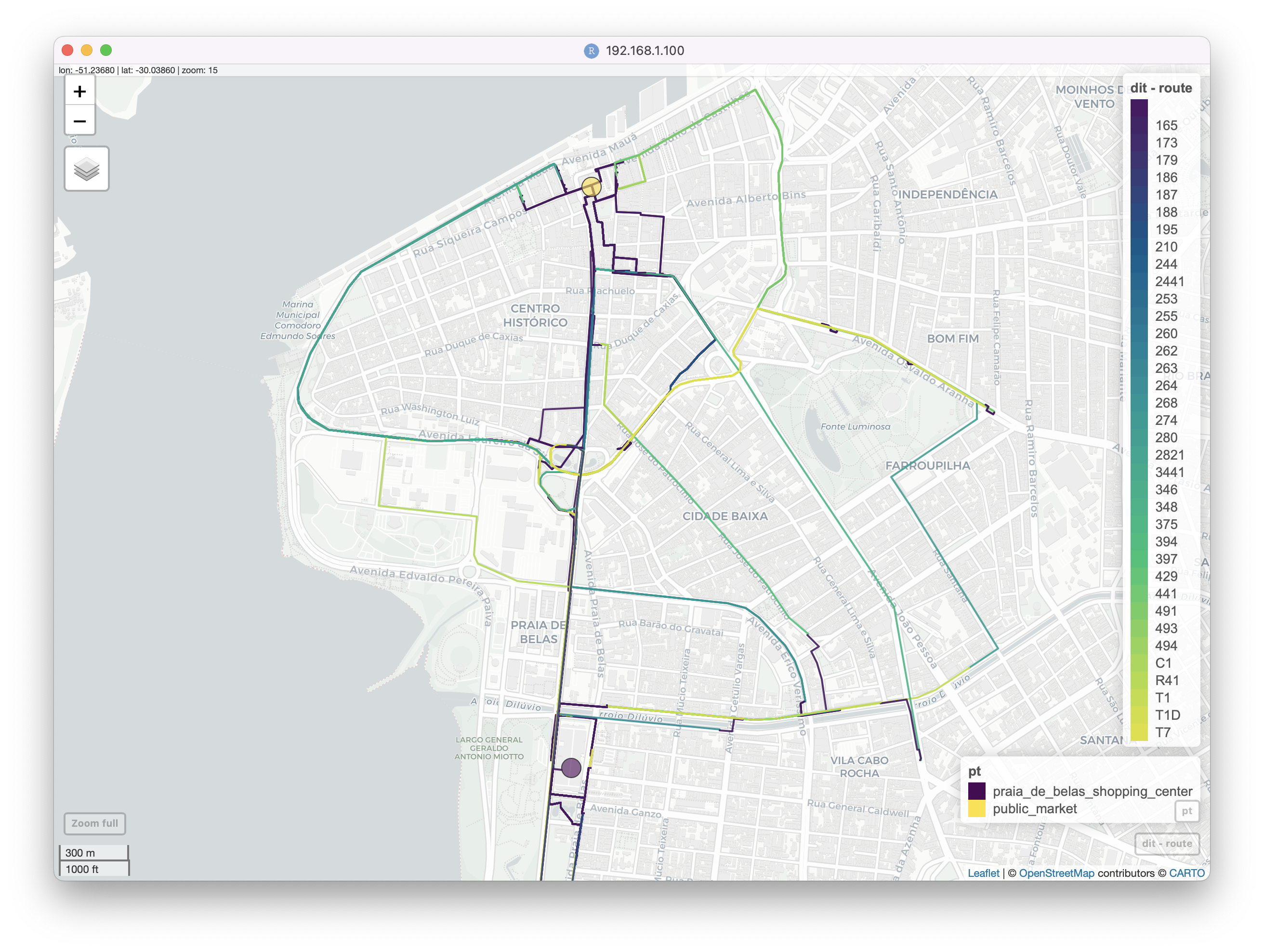1264x952 pixels.
Task: Click the BOM FIM map label
Action: (x=952, y=338)
